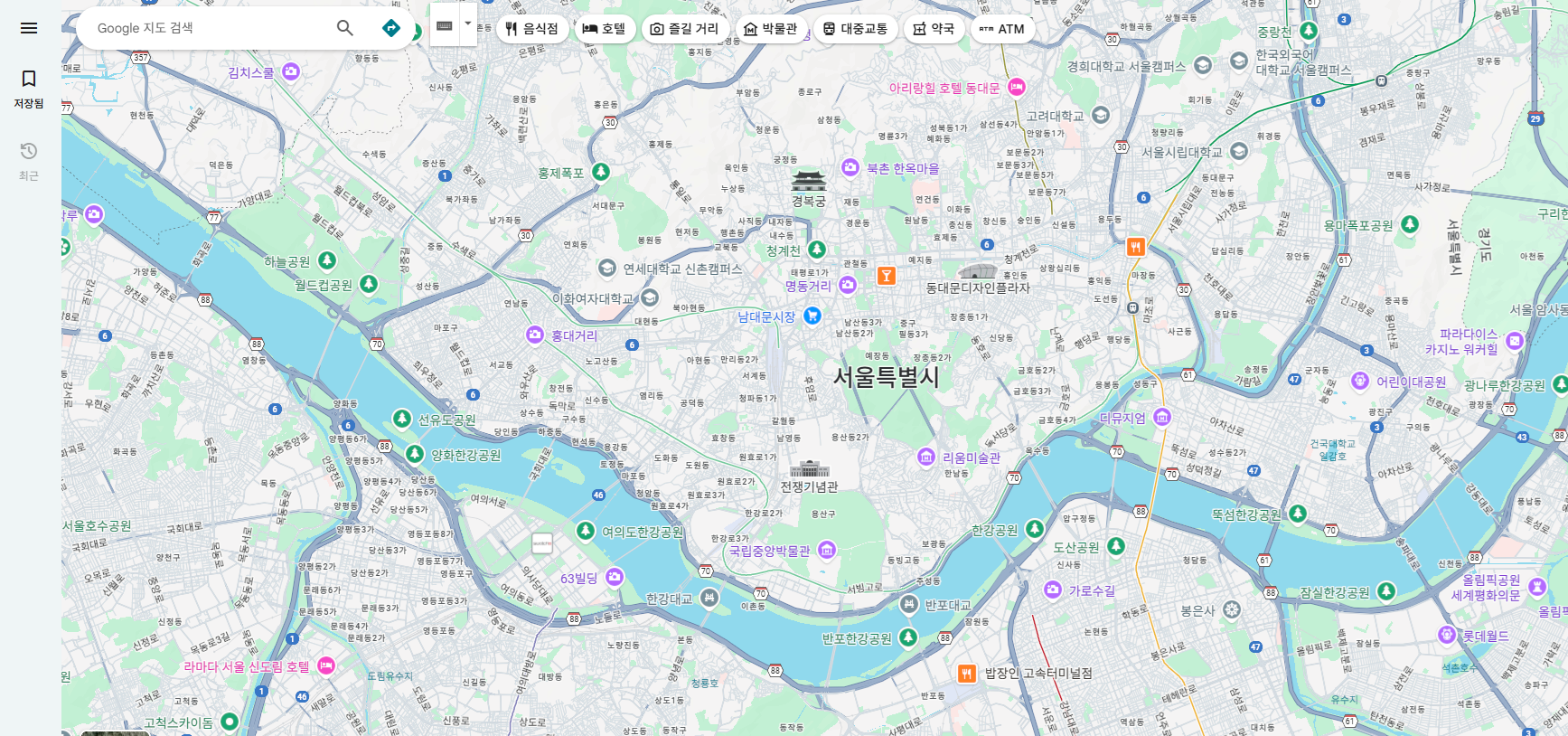Screen dimensions: 1568x736
Task: Click the 고척스카이돔 stadium pin
Action: (x=230, y=722)
